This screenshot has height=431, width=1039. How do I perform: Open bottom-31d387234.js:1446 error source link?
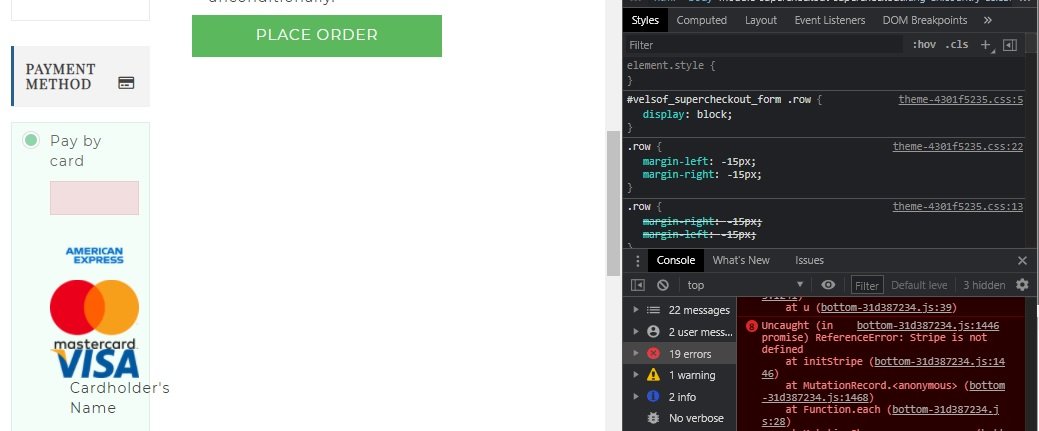tap(928, 326)
